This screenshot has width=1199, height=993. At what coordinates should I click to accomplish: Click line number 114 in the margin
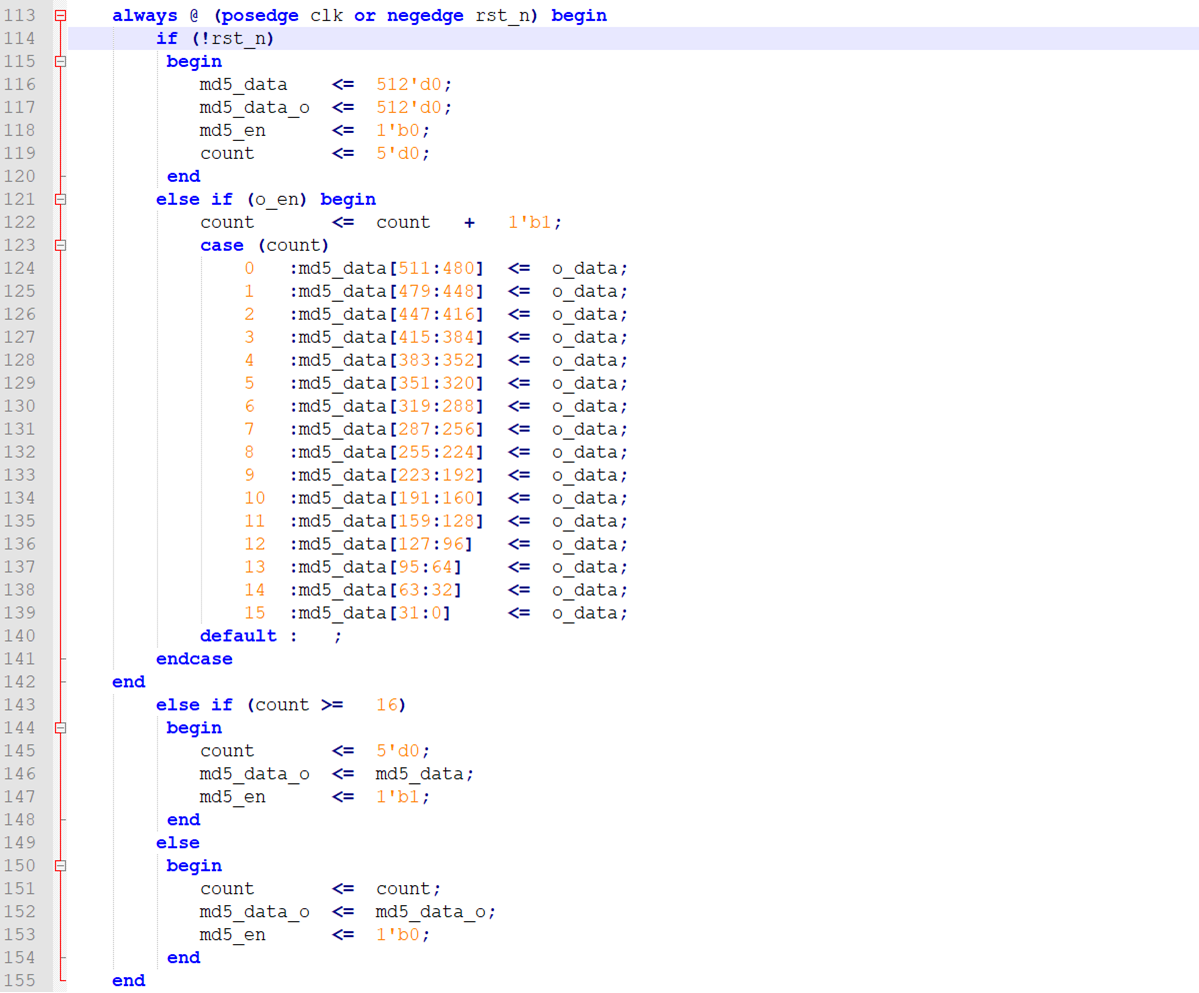pyautogui.click(x=20, y=39)
